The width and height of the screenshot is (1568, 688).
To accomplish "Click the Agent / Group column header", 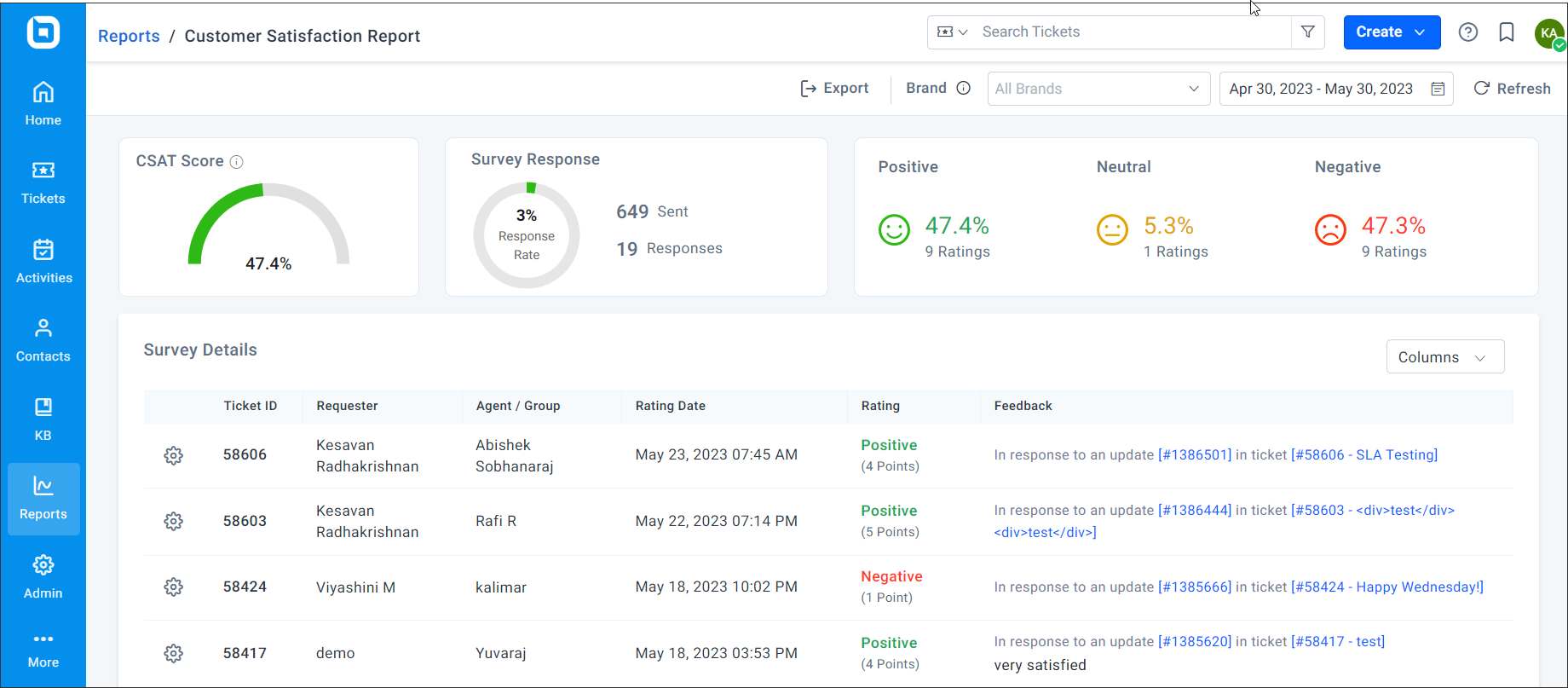I will (518, 406).
